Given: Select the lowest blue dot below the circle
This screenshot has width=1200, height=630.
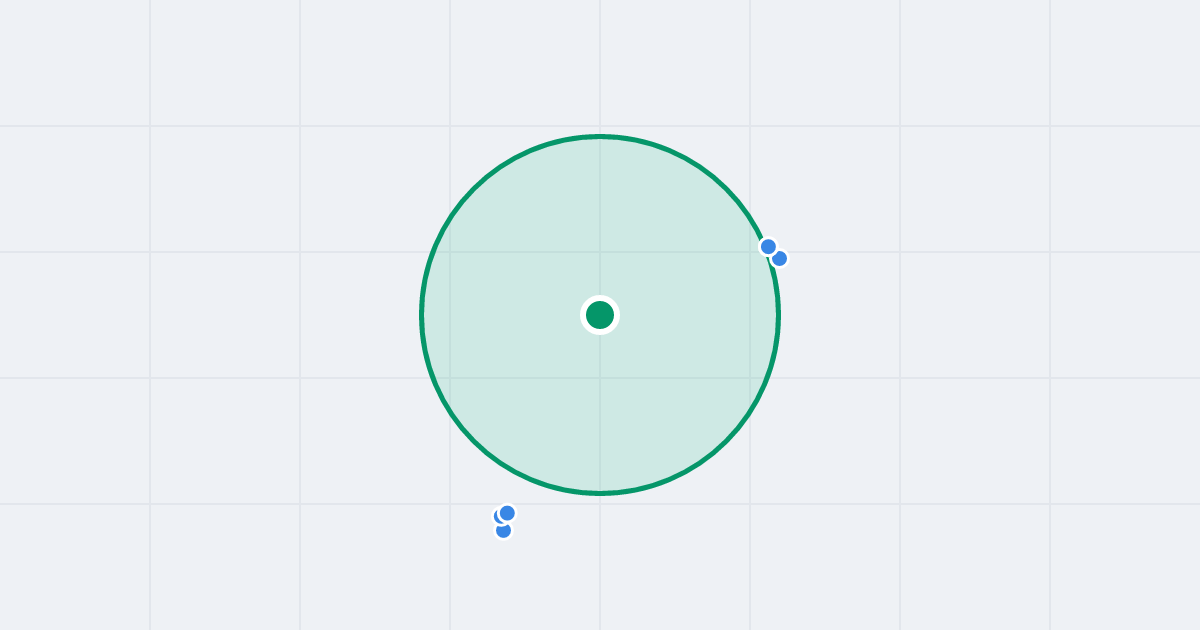Looking at the screenshot, I should 503,530.
